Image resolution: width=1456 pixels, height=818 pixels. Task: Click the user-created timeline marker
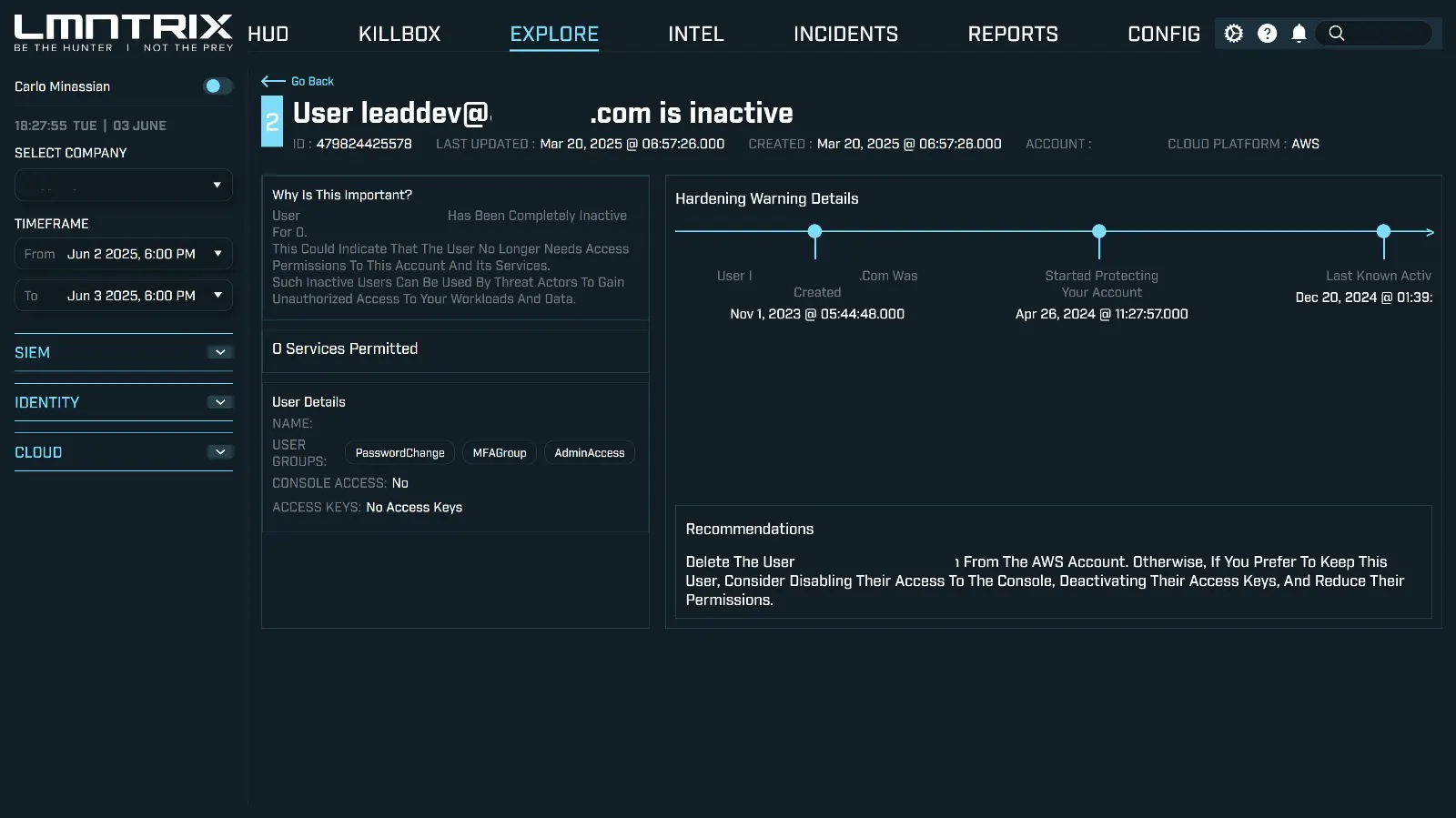[815, 231]
